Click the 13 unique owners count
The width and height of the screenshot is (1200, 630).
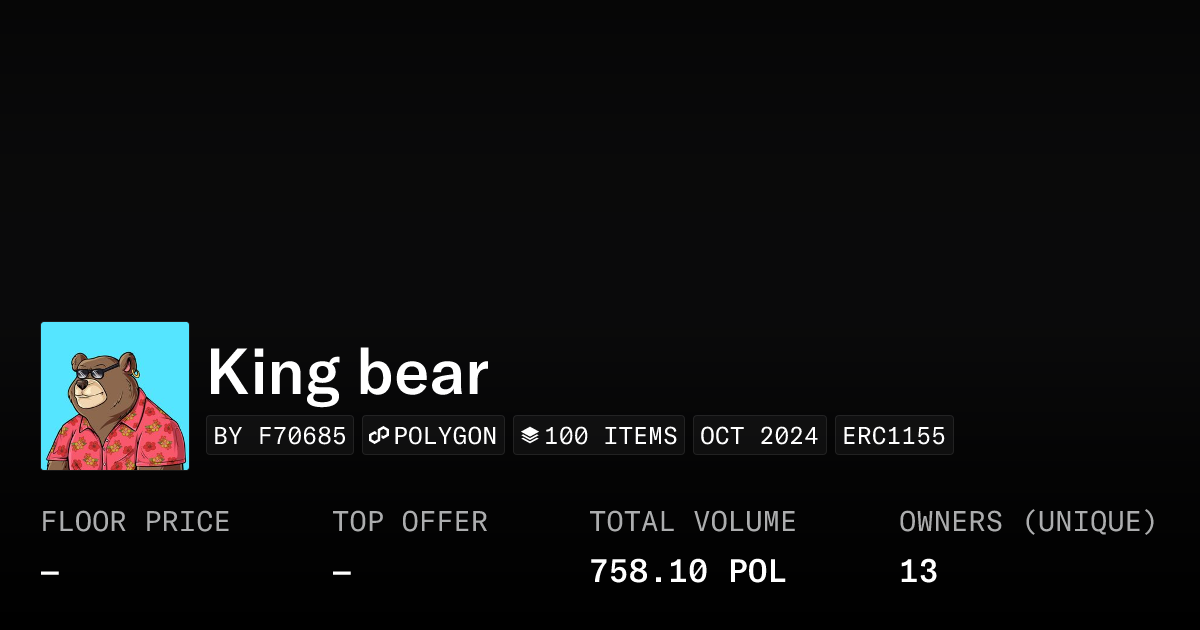tap(918, 572)
